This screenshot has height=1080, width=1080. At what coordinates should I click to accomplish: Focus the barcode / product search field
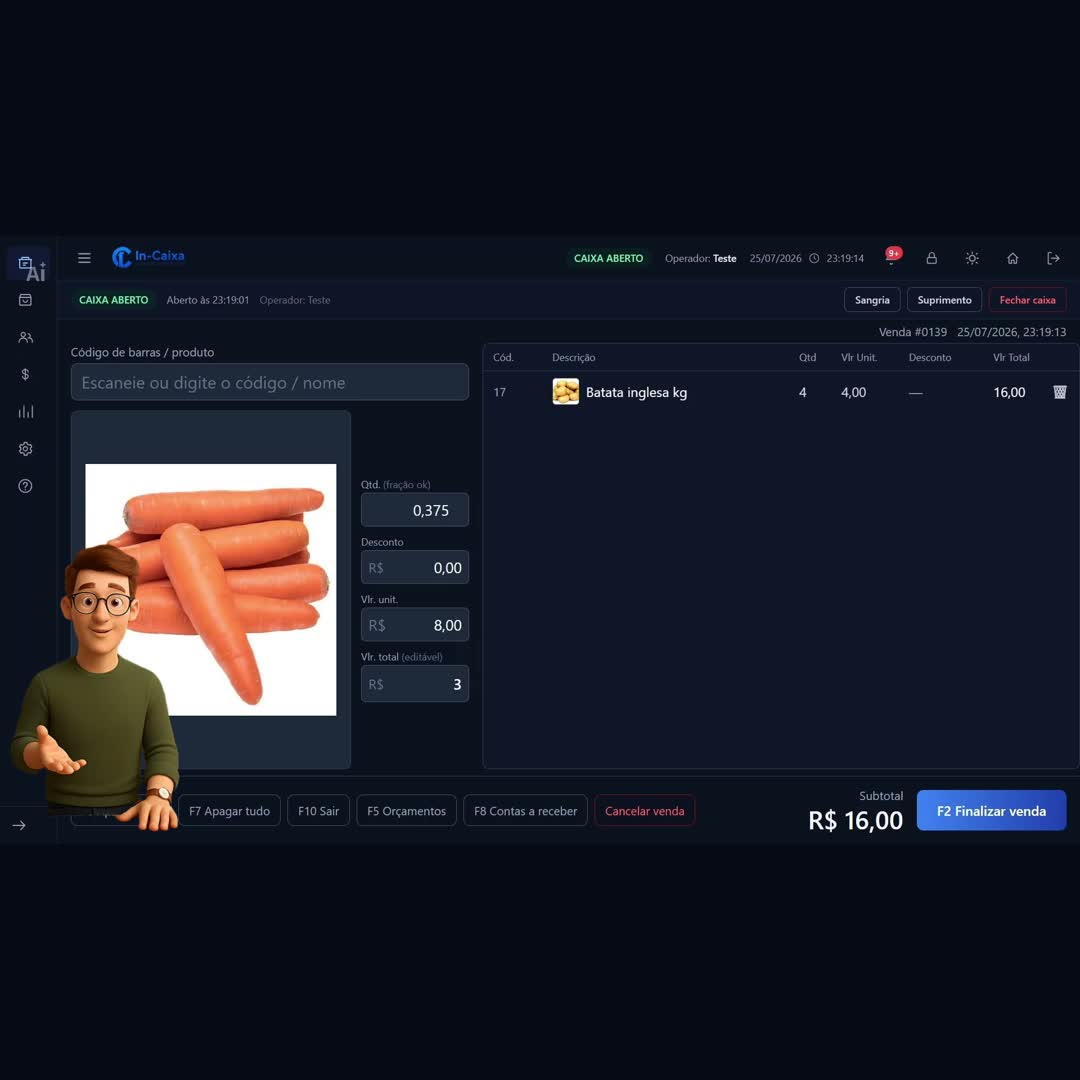coord(270,382)
